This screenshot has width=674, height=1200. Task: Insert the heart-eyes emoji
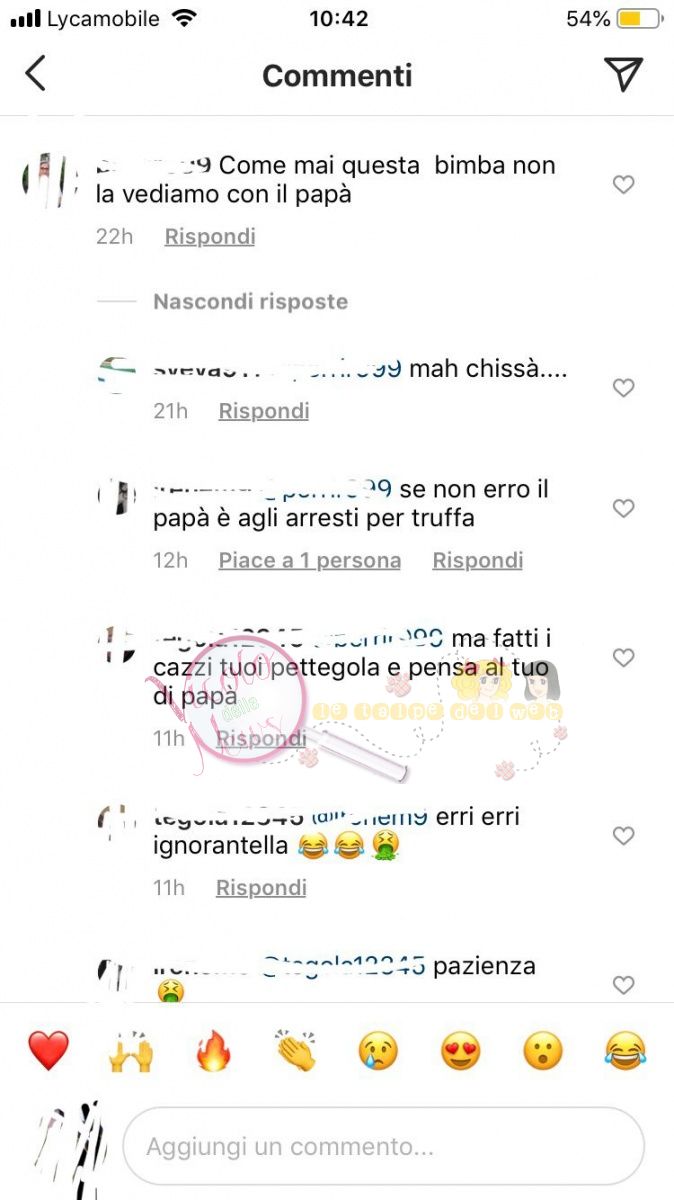(x=461, y=1051)
